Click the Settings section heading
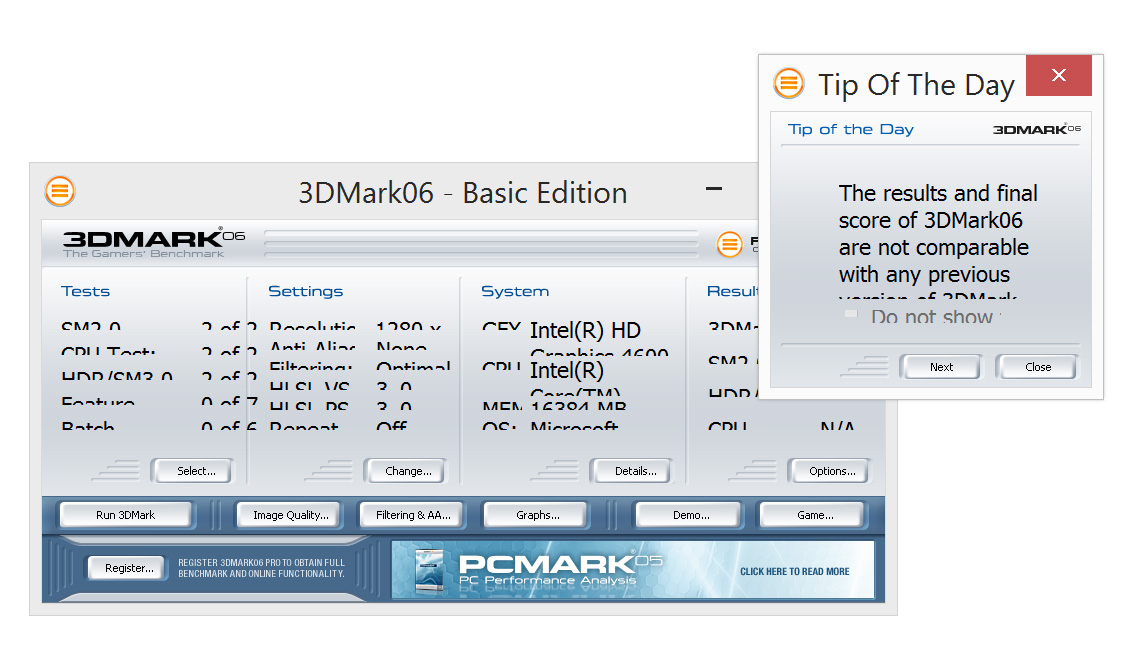This screenshot has width=1128, height=668. click(306, 291)
